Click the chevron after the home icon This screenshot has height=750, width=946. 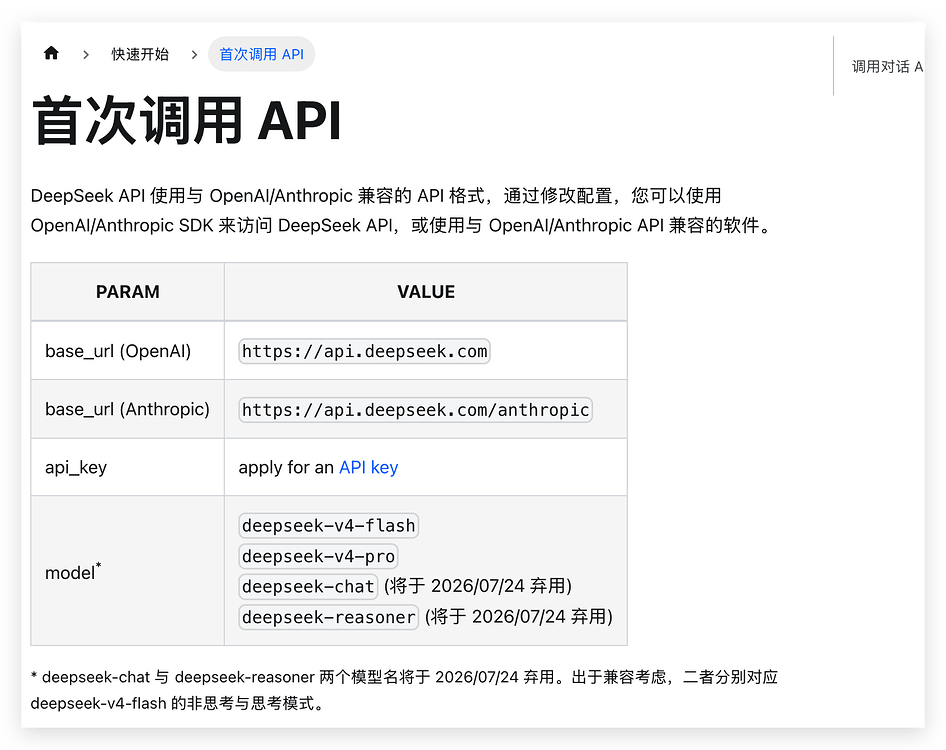[86, 54]
